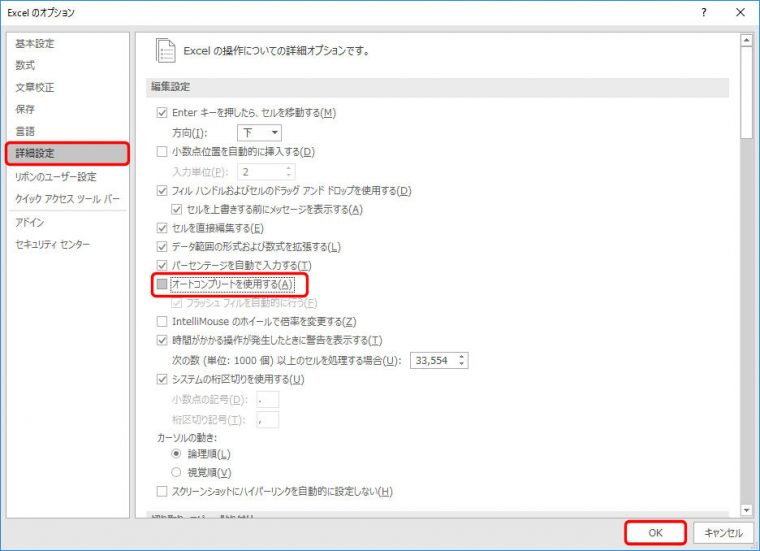
Task: Enable 小数点位置を自動的に挿入する checkbox
Action: (162, 152)
